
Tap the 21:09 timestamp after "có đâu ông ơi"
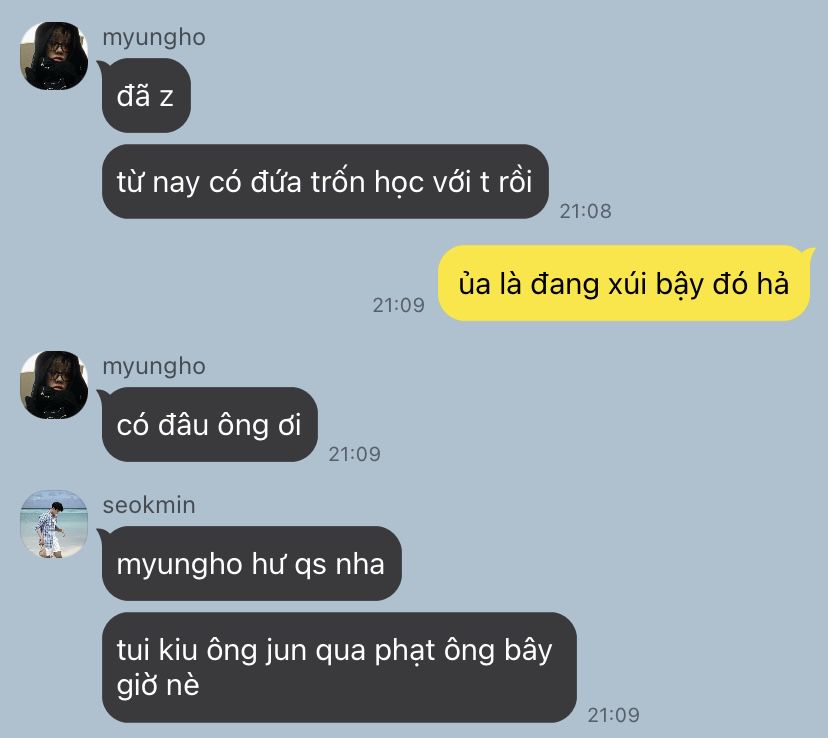[x=354, y=454]
